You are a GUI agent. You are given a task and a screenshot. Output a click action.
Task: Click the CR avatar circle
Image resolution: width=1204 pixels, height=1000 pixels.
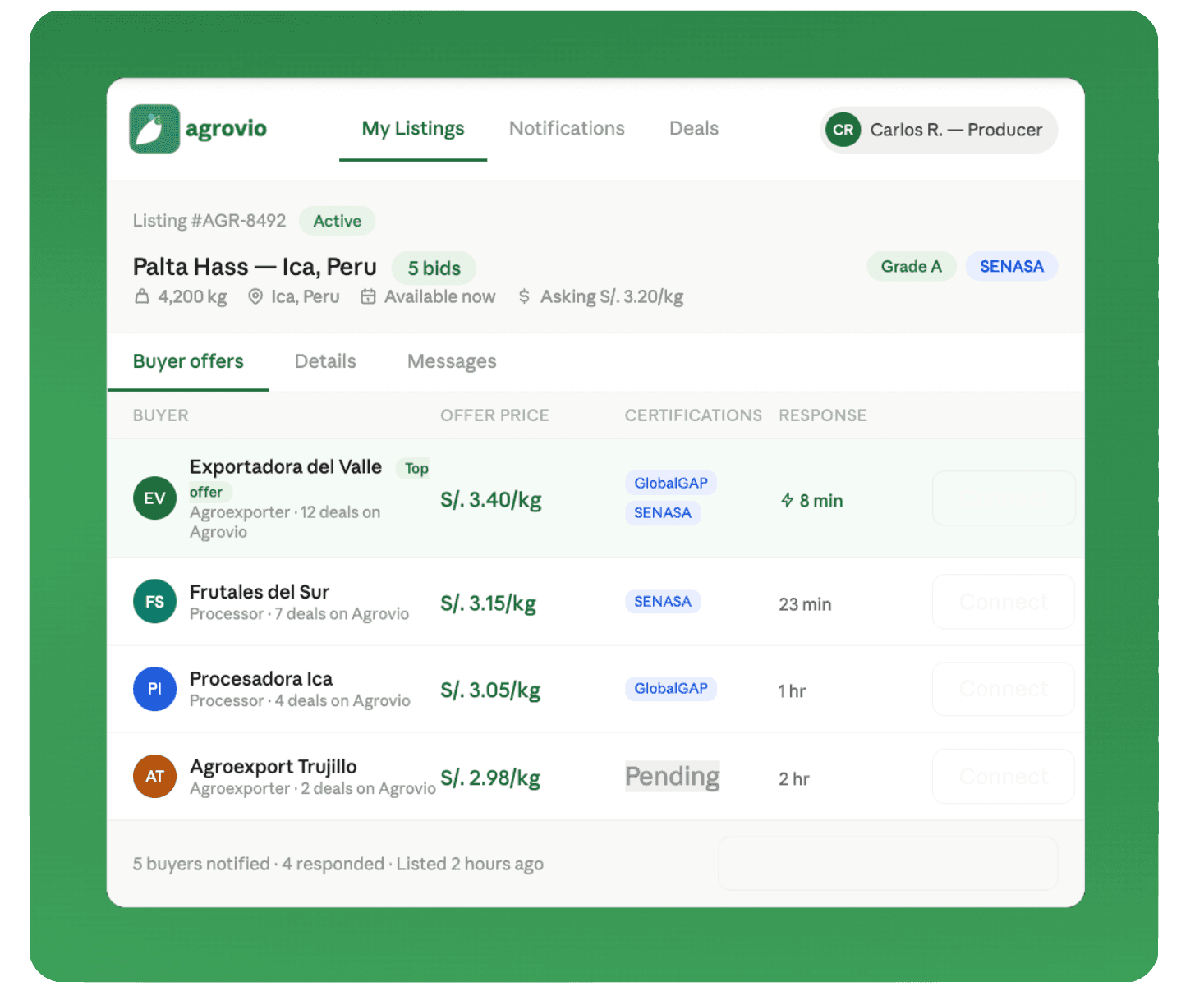tap(843, 130)
